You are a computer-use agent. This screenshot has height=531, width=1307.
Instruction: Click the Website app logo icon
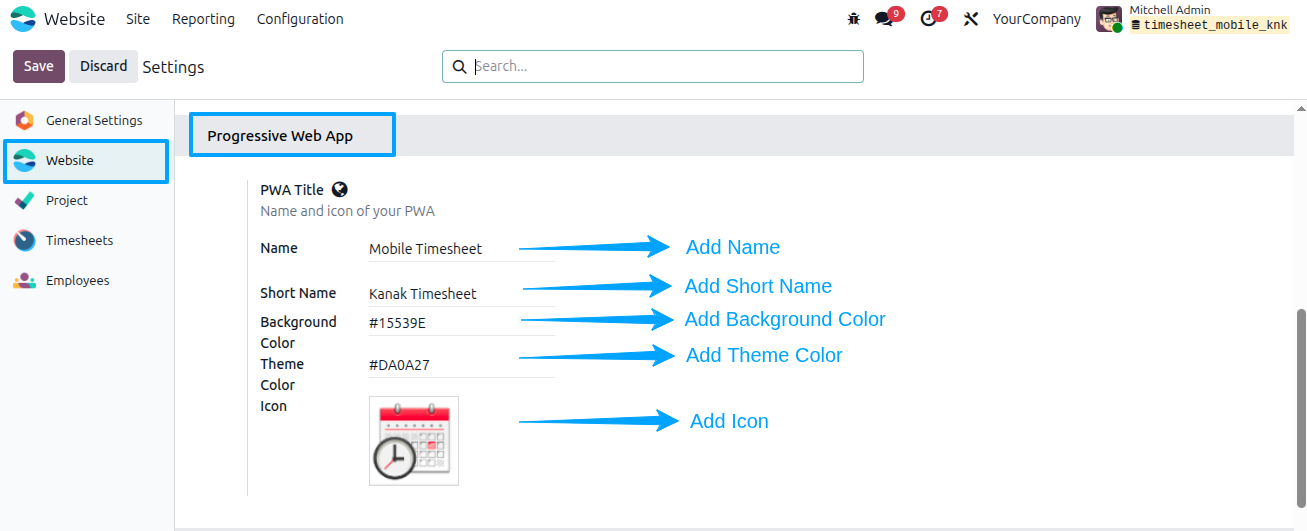tap(23, 19)
